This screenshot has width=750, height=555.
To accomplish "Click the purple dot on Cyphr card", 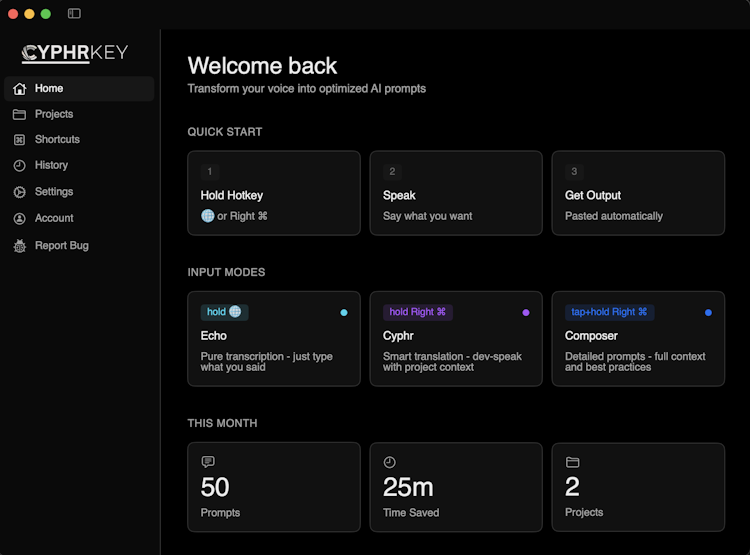I will click(526, 312).
